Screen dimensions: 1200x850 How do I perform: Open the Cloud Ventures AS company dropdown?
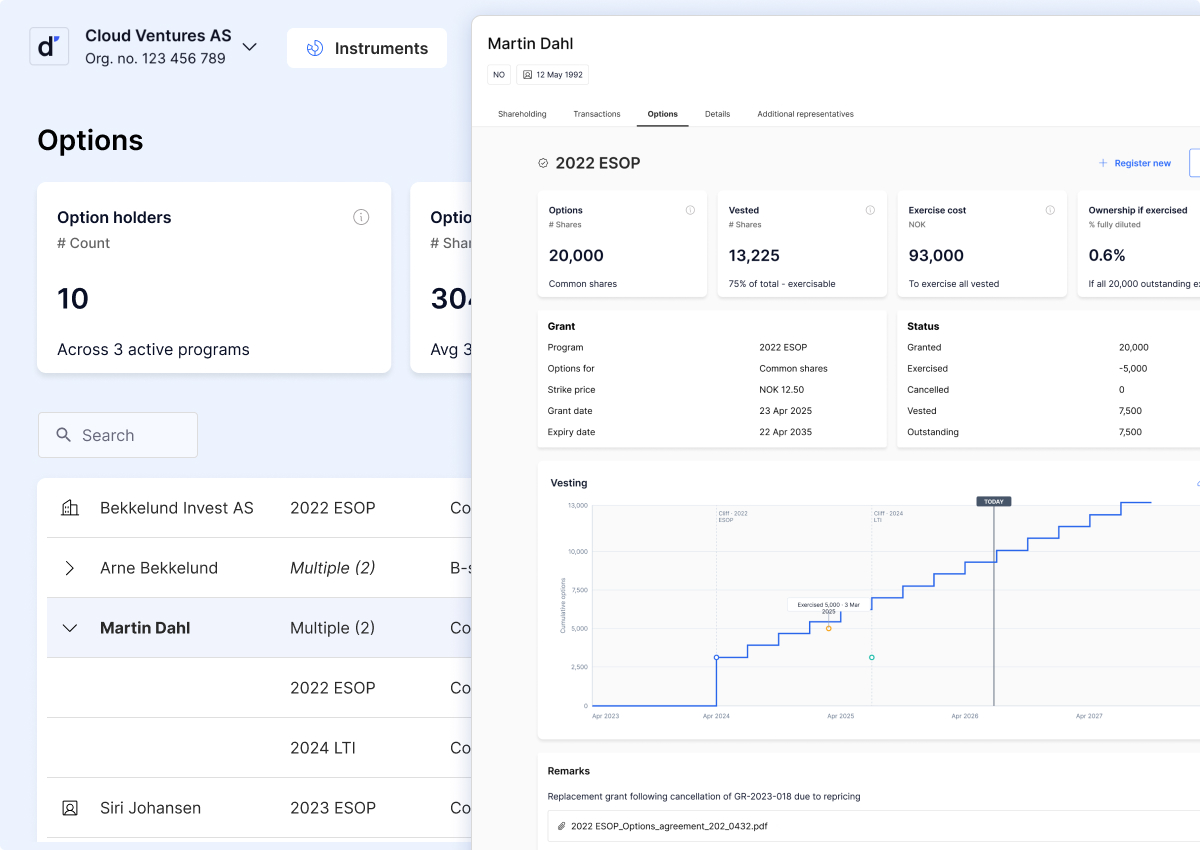click(x=250, y=47)
